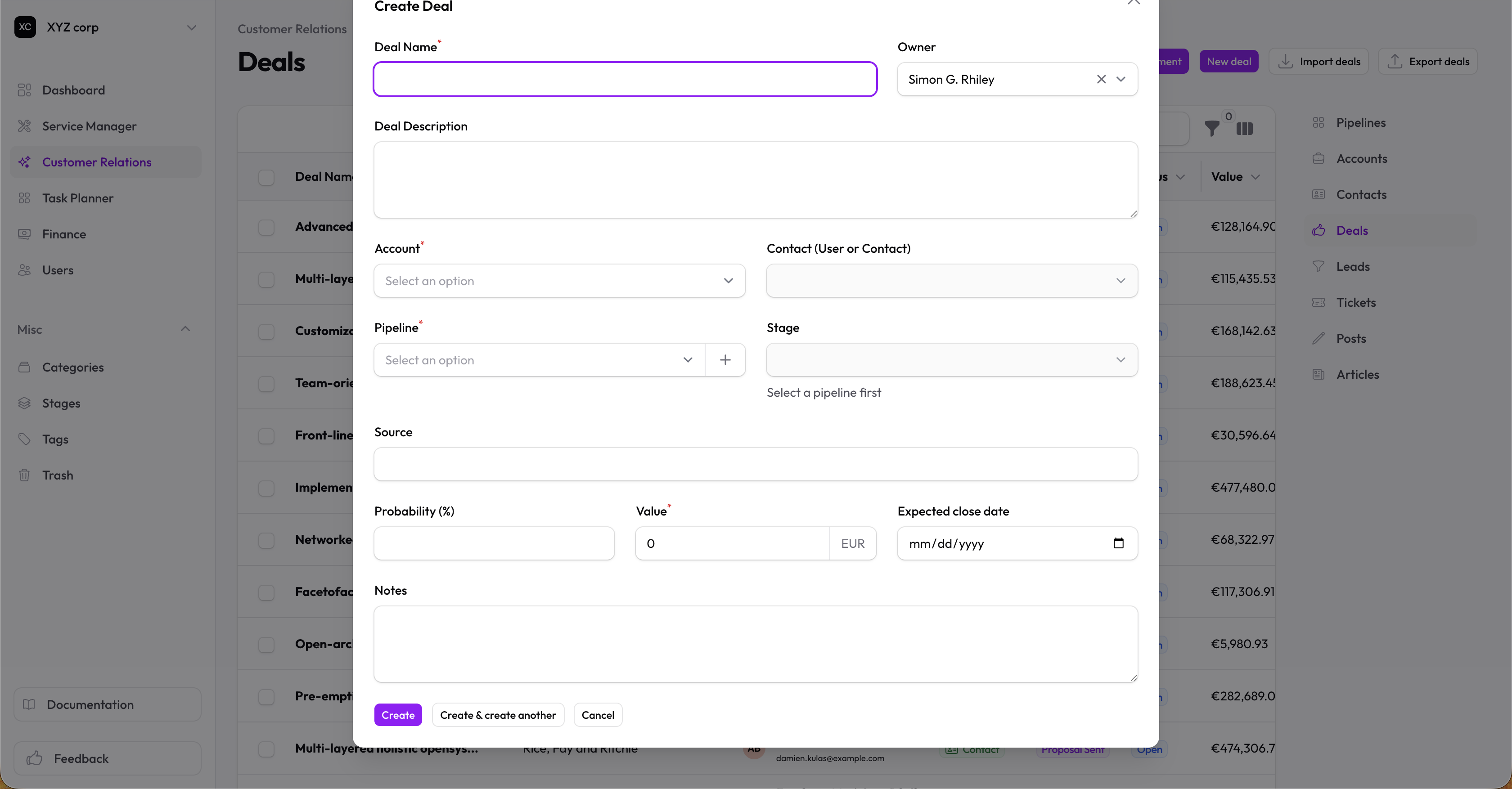Click the Dashboard sidebar icon

tap(24, 90)
